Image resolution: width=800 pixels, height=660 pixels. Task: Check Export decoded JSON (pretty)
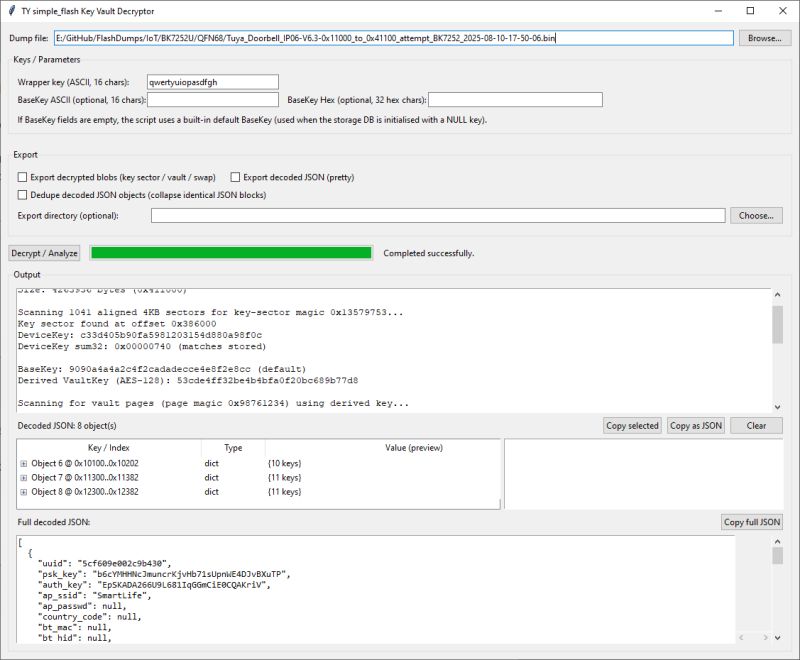click(x=236, y=176)
